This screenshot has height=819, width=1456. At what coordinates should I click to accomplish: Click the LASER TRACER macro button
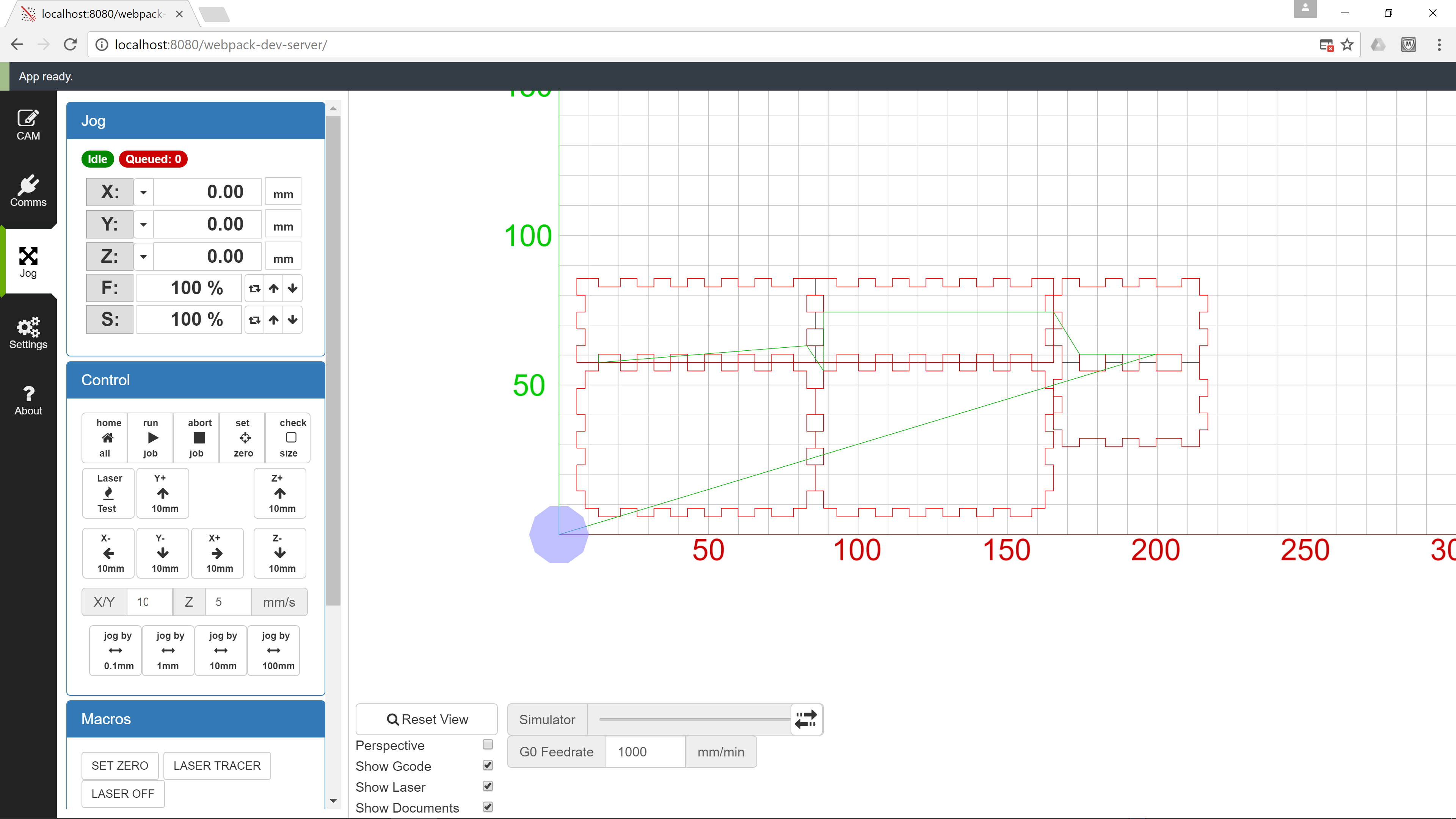tap(217, 765)
